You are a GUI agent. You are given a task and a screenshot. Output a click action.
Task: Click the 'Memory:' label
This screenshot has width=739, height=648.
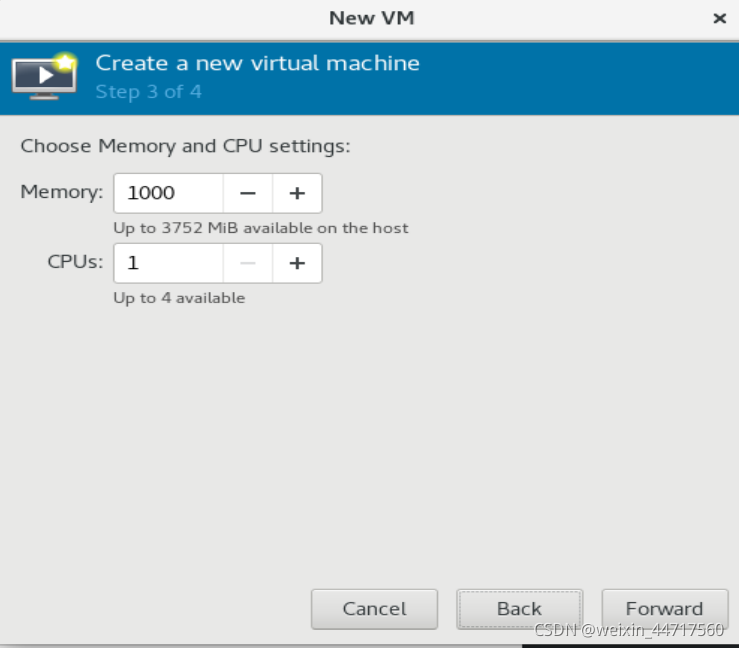62,192
